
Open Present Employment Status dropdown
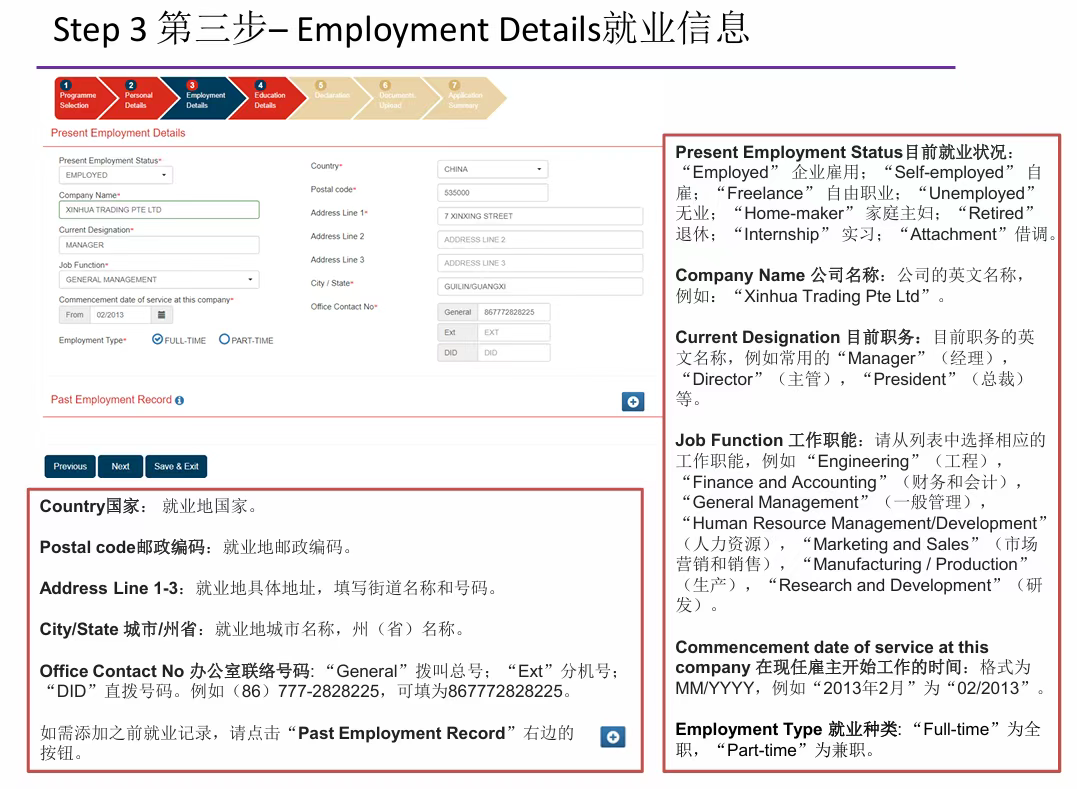(x=115, y=175)
